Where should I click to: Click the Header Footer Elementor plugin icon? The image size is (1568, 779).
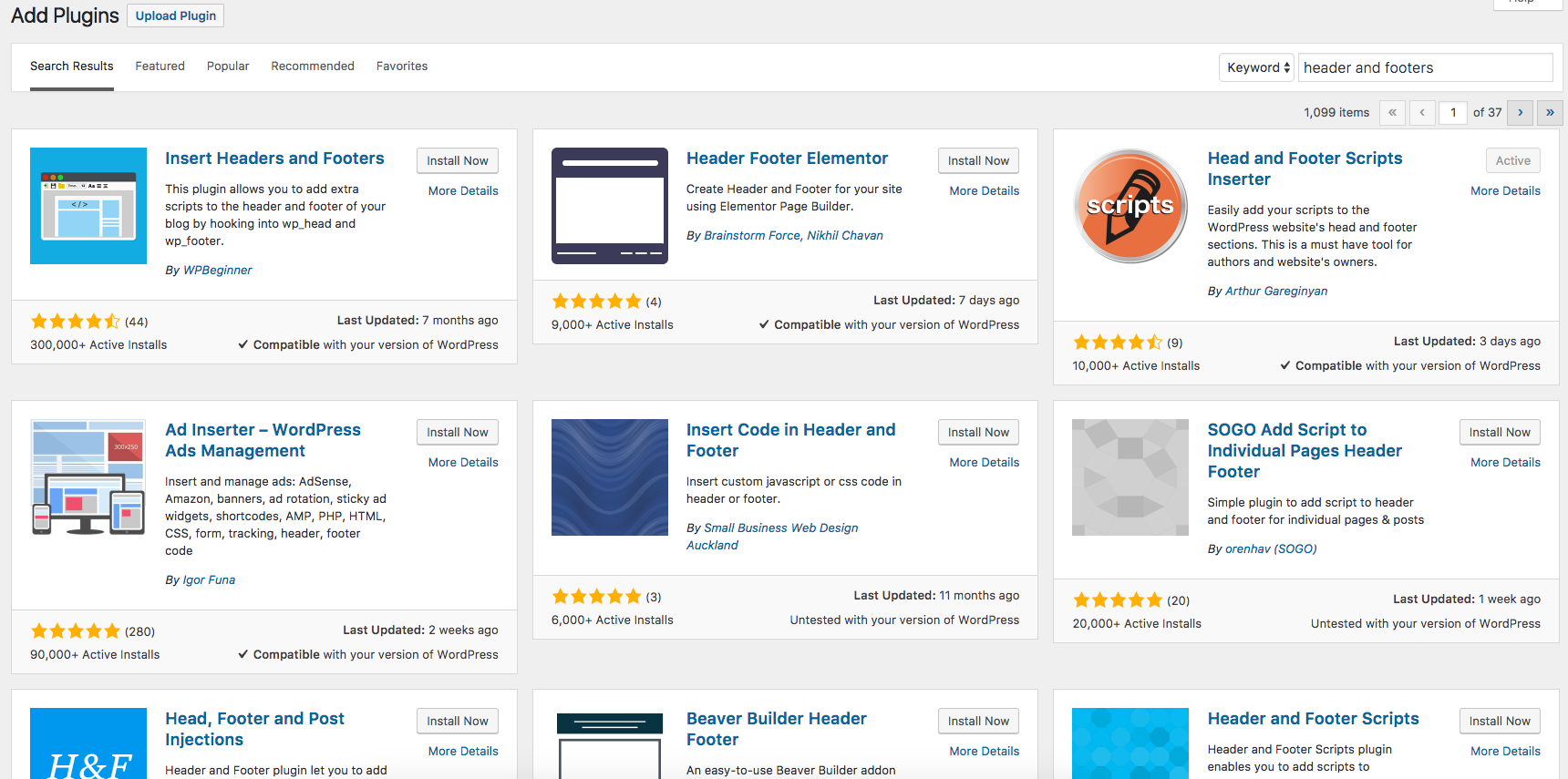coord(610,206)
